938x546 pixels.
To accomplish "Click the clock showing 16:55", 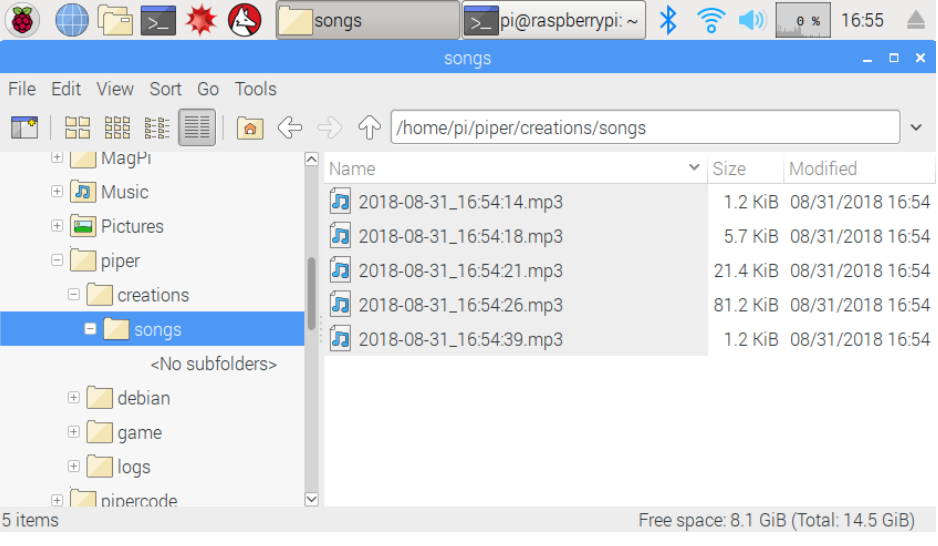I will pos(861,20).
